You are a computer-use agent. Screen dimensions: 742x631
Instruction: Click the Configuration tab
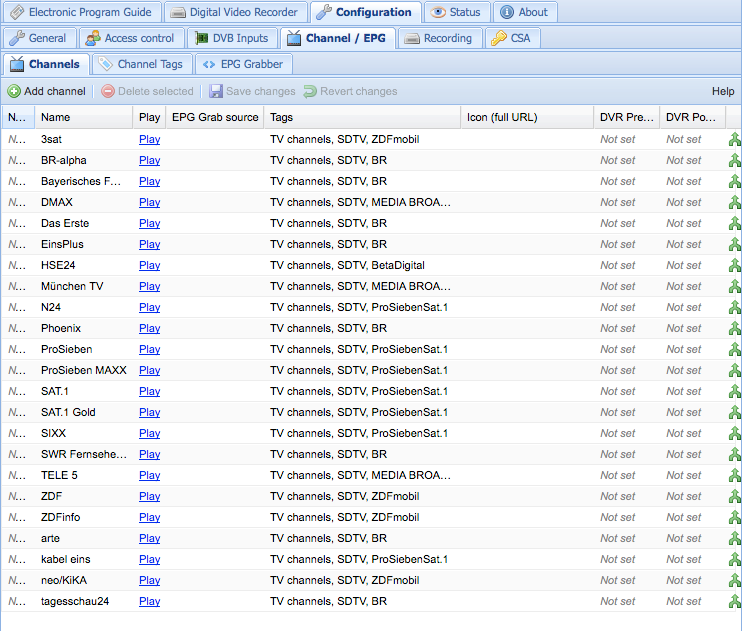(365, 12)
